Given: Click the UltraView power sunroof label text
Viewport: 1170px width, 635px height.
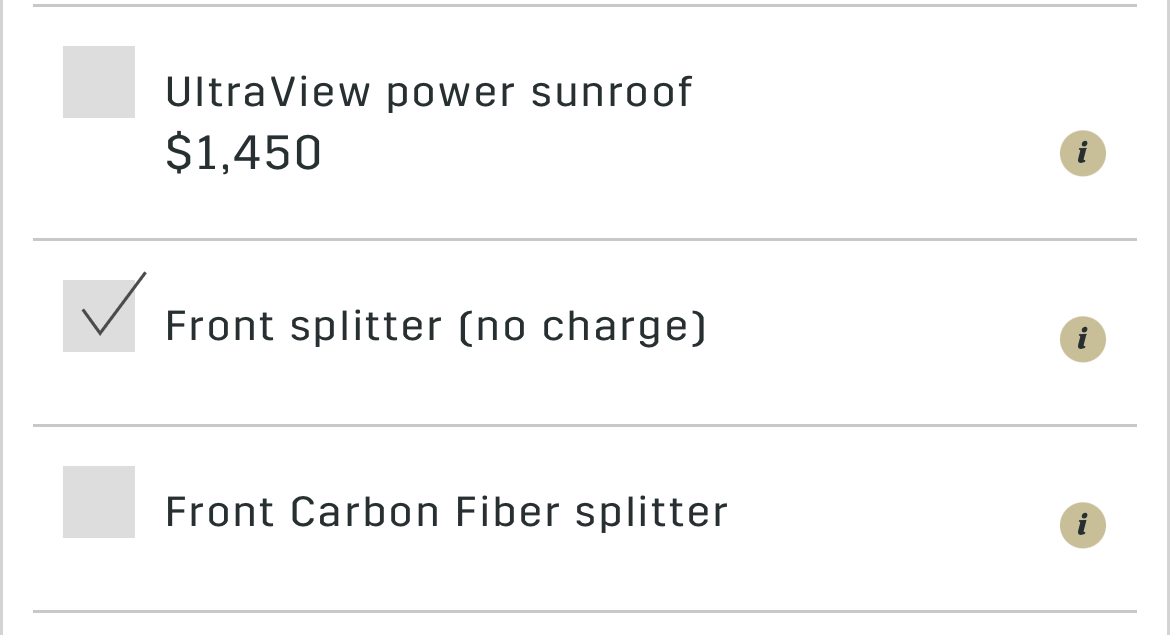Looking at the screenshot, I should (429, 93).
